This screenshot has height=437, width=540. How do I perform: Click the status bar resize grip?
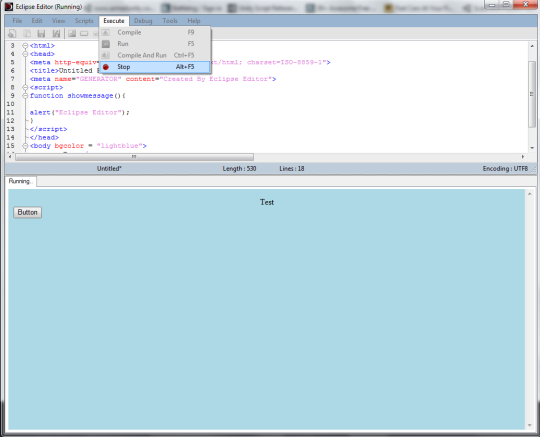[533, 169]
